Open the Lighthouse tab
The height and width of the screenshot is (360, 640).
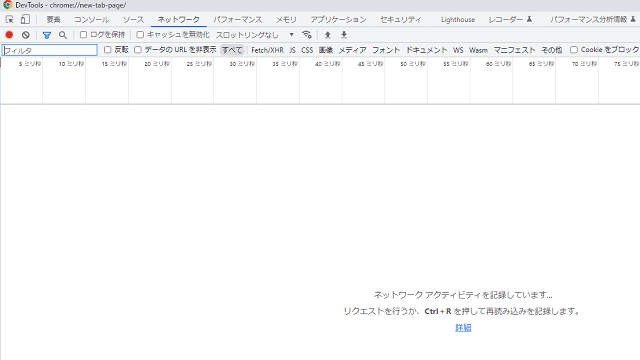[458, 20]
